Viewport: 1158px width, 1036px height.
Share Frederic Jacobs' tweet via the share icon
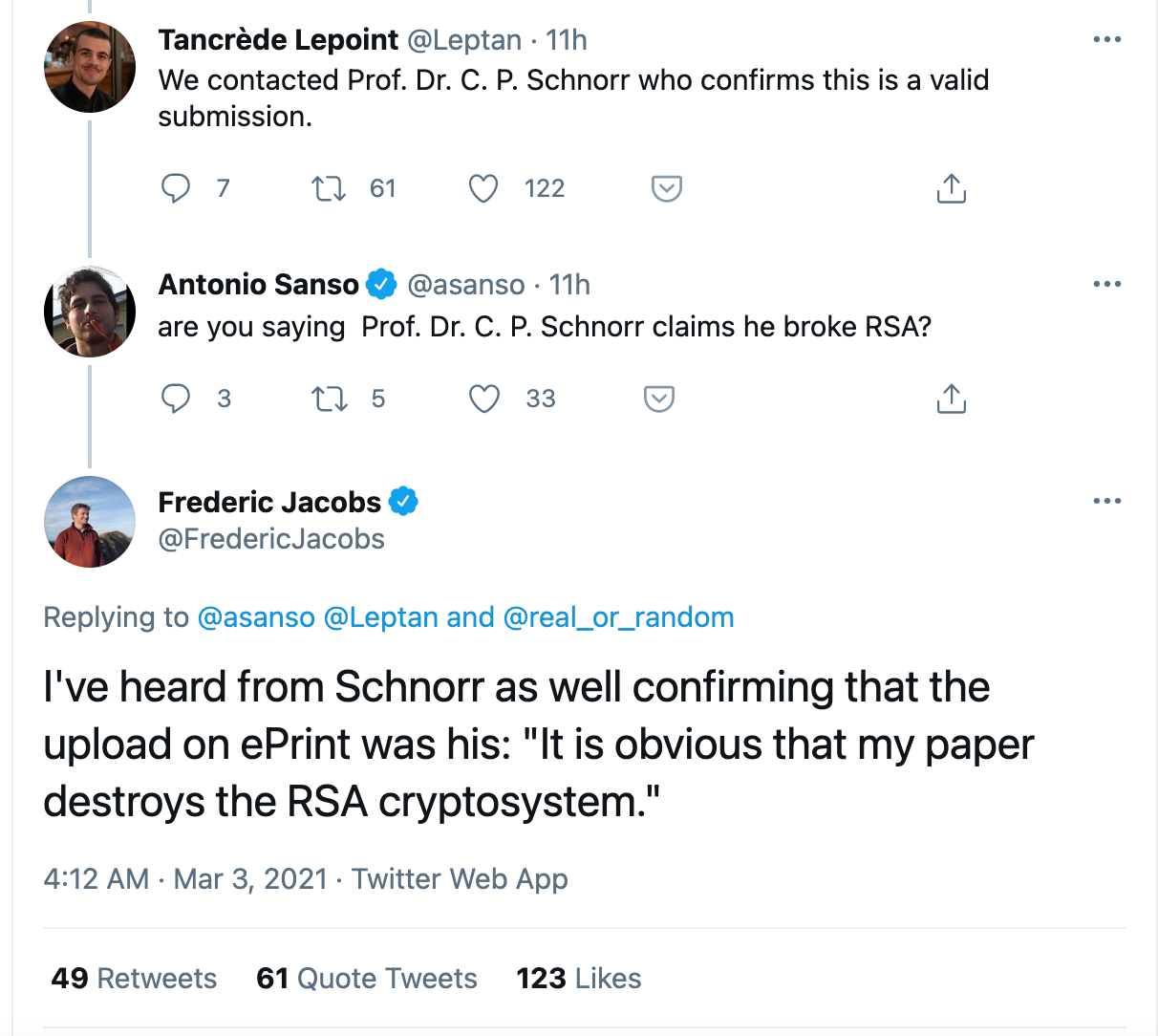coord(951,188)
